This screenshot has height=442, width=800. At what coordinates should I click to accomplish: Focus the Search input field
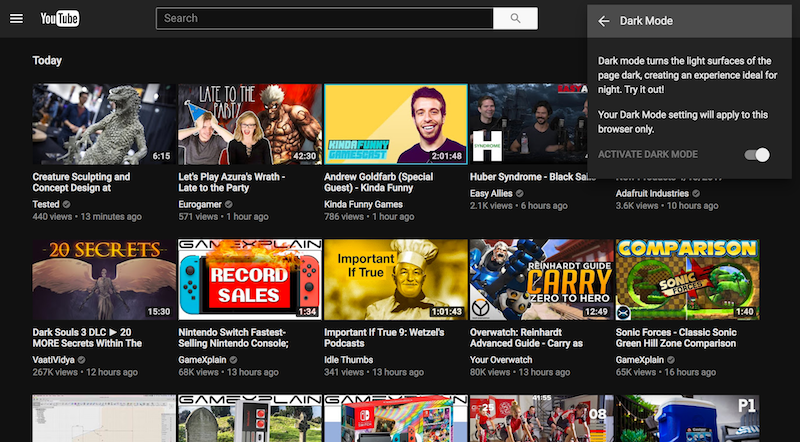coord(325,18)
